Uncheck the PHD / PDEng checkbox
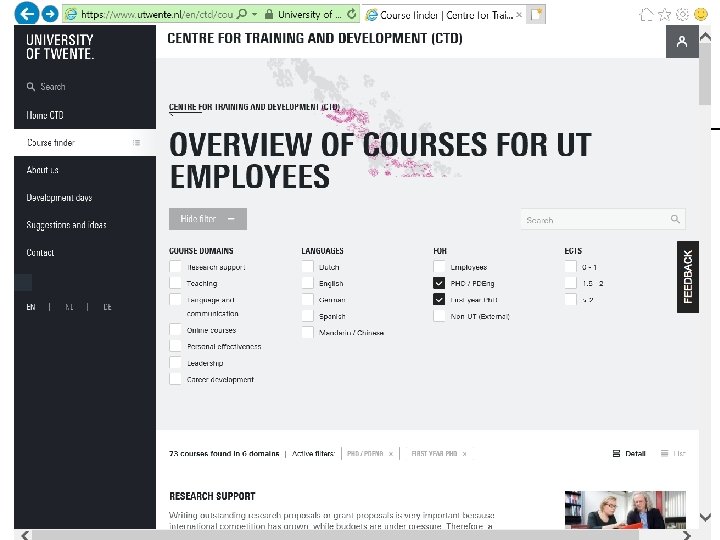720x540 pixels. click(x=439, y=283)
